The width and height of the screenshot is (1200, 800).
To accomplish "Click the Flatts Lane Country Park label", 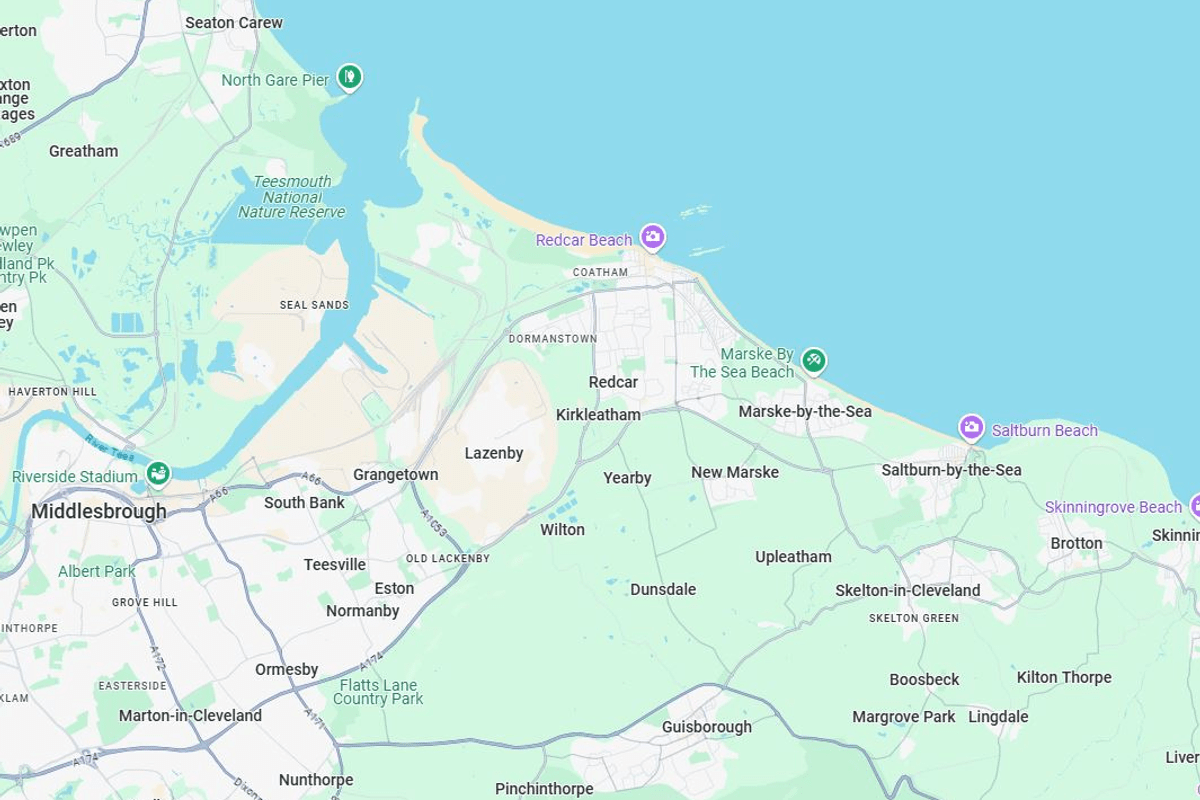I will click(378, 692).
